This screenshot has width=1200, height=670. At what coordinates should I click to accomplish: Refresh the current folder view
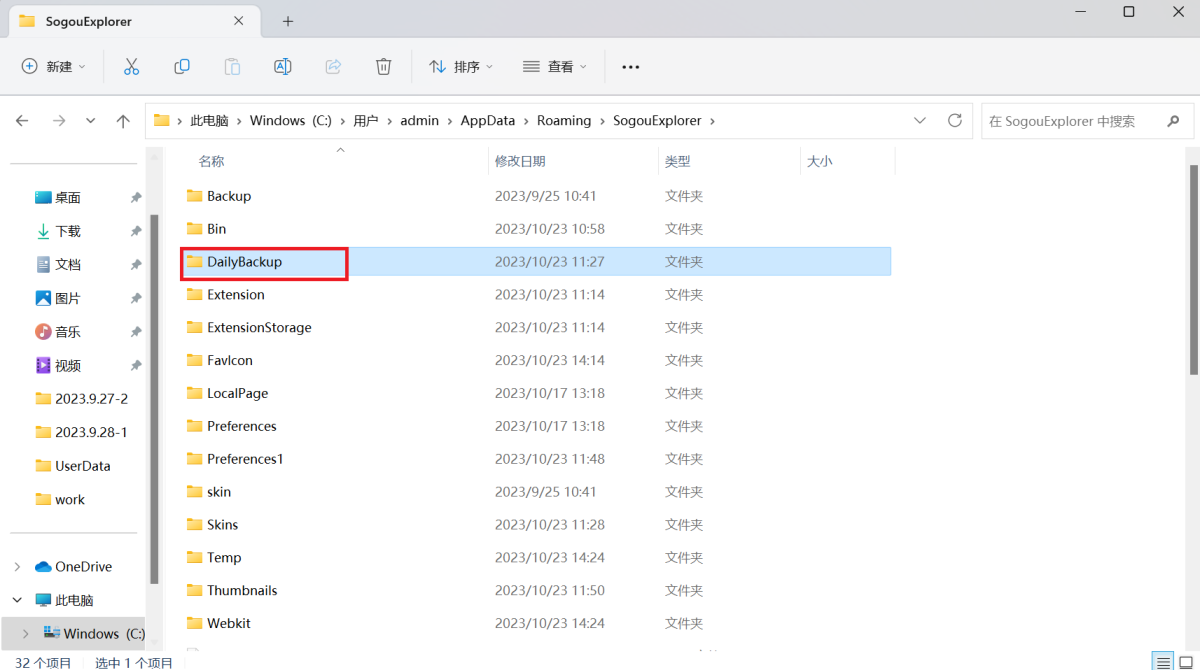[955, 121]
